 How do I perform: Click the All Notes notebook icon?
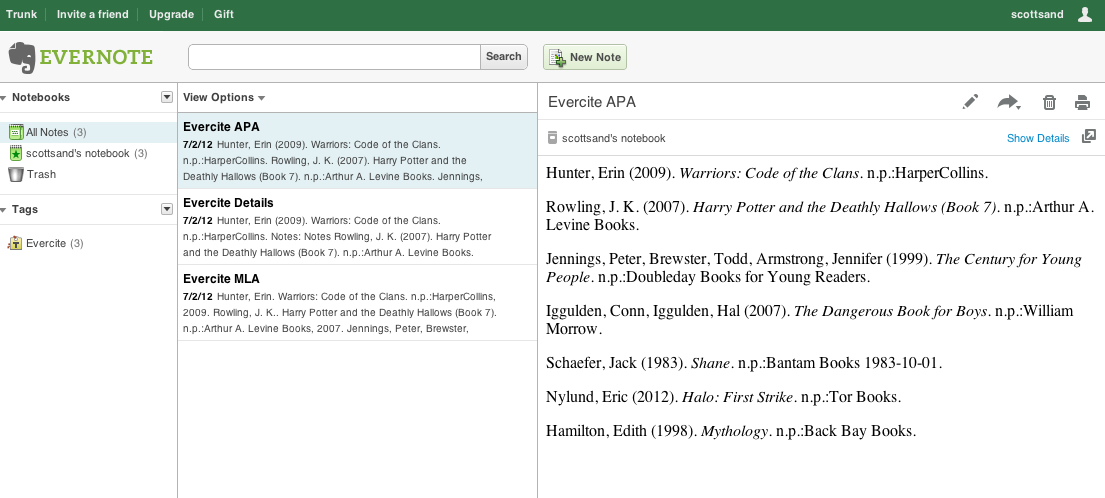click(16, 132)
